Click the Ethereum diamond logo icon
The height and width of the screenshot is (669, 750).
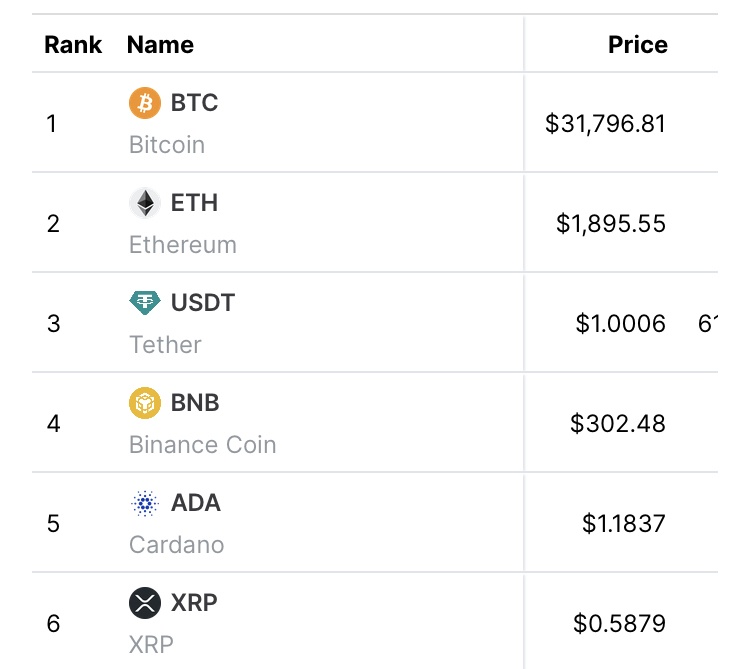pyautogui.click(x=145, y=203)
